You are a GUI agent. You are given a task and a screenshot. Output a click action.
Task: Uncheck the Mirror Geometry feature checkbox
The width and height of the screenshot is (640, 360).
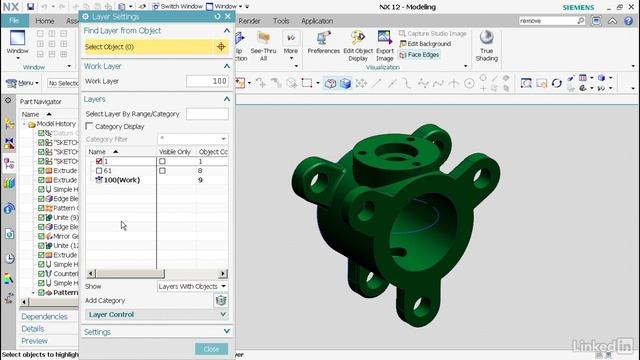[41, 236]
